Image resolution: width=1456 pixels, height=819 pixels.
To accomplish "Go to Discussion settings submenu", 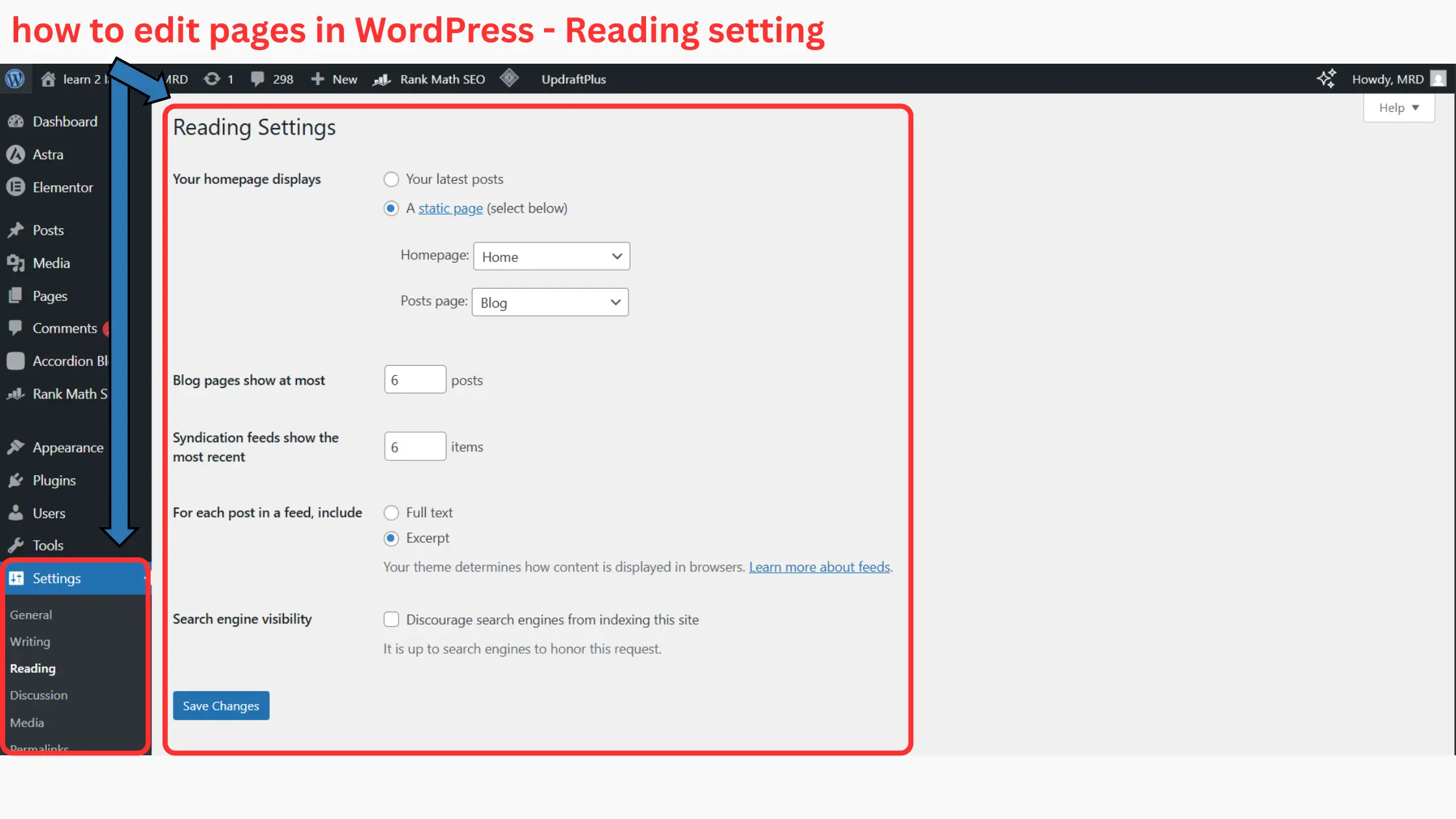I will click(38, 695).
